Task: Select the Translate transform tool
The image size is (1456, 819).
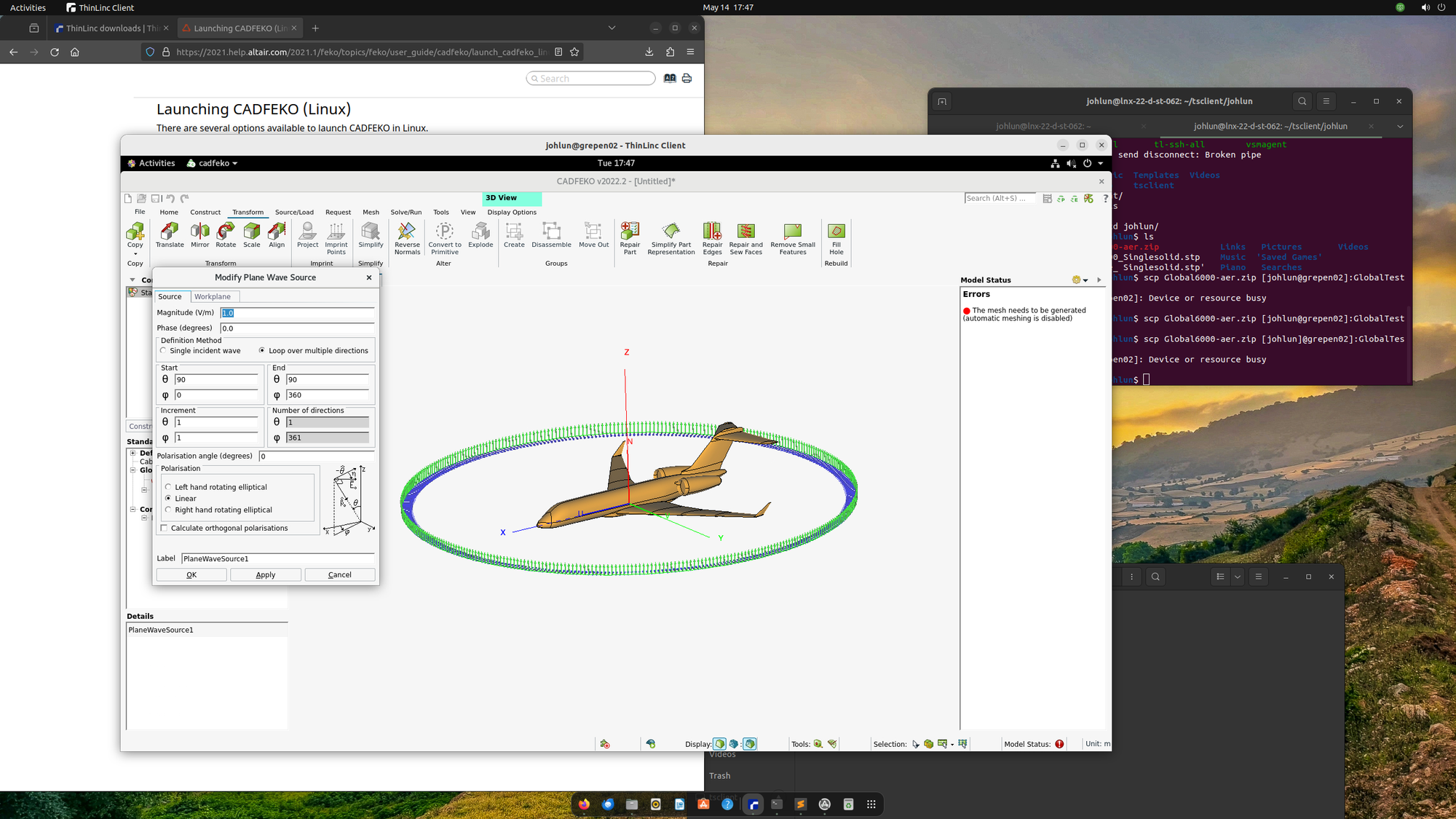Action: pos(170,235)
